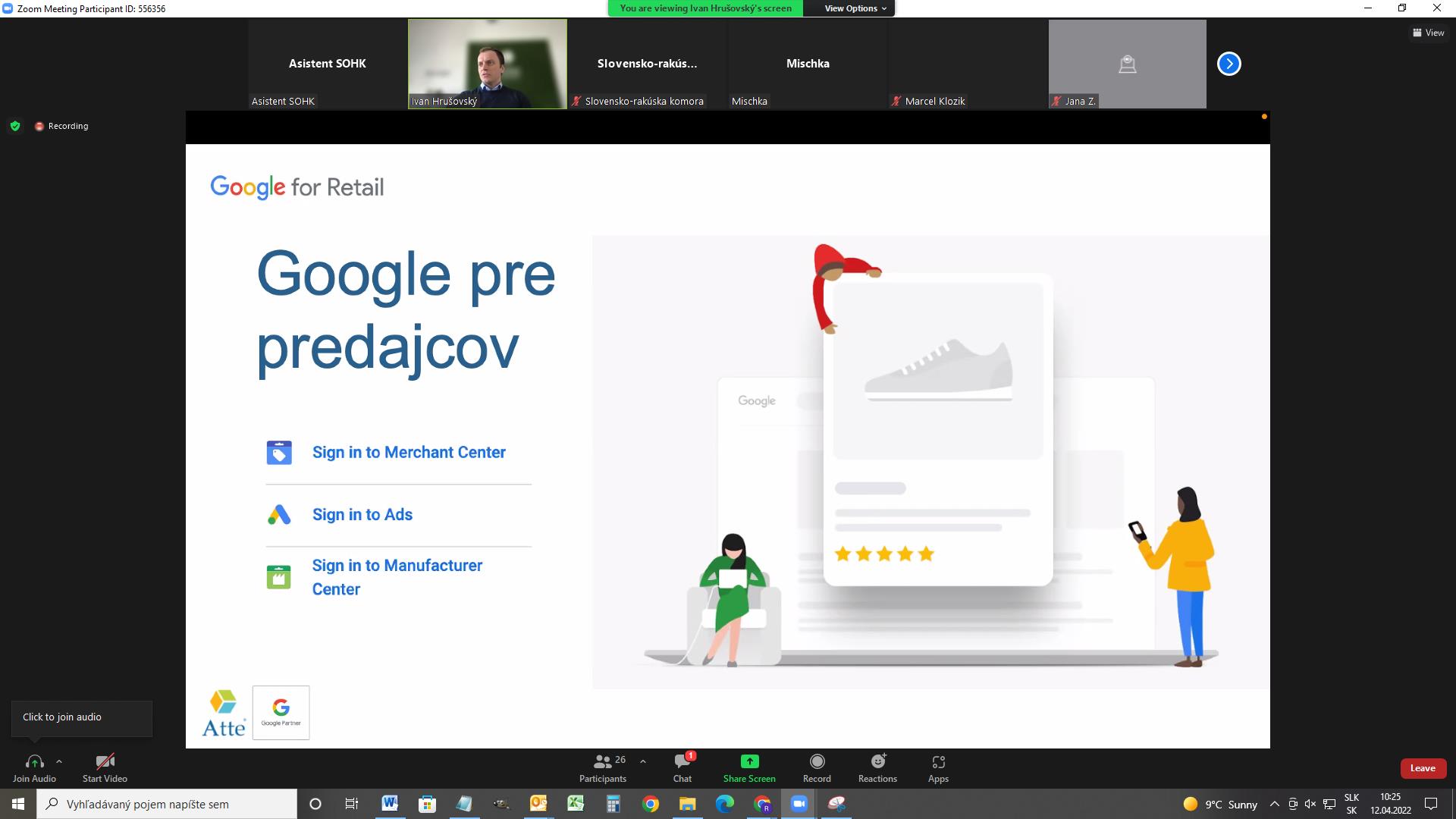Click the green encryption shield icon
This screenshot has width=1456, height=819.
[x=15, y=126]
